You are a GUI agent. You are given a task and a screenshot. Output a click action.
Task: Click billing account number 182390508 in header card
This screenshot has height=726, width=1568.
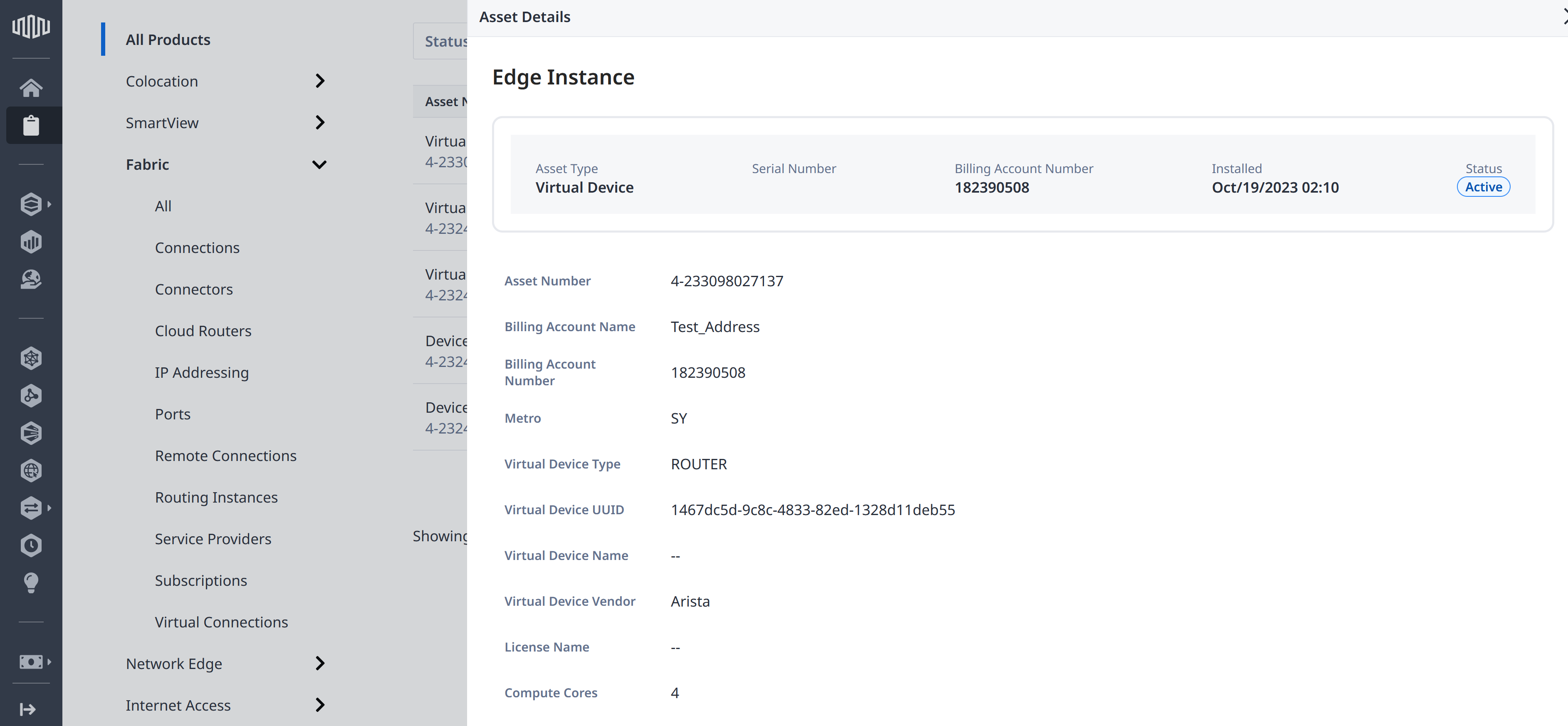992,188
